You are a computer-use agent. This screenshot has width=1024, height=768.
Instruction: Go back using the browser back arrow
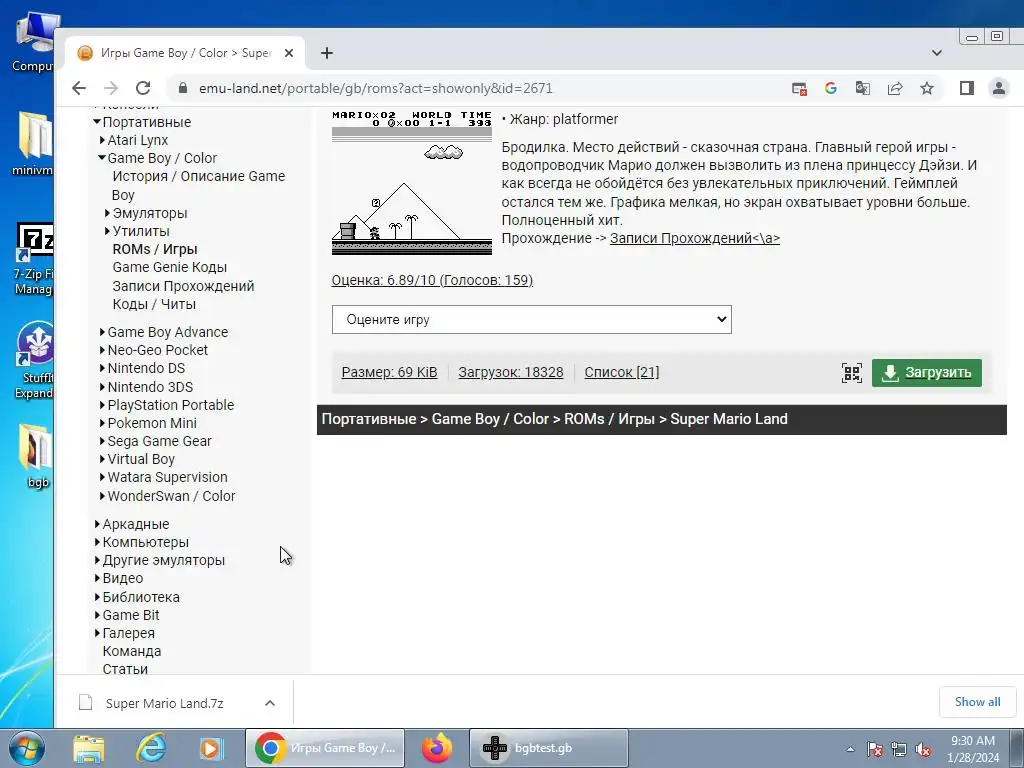click(x=79, y=88)
